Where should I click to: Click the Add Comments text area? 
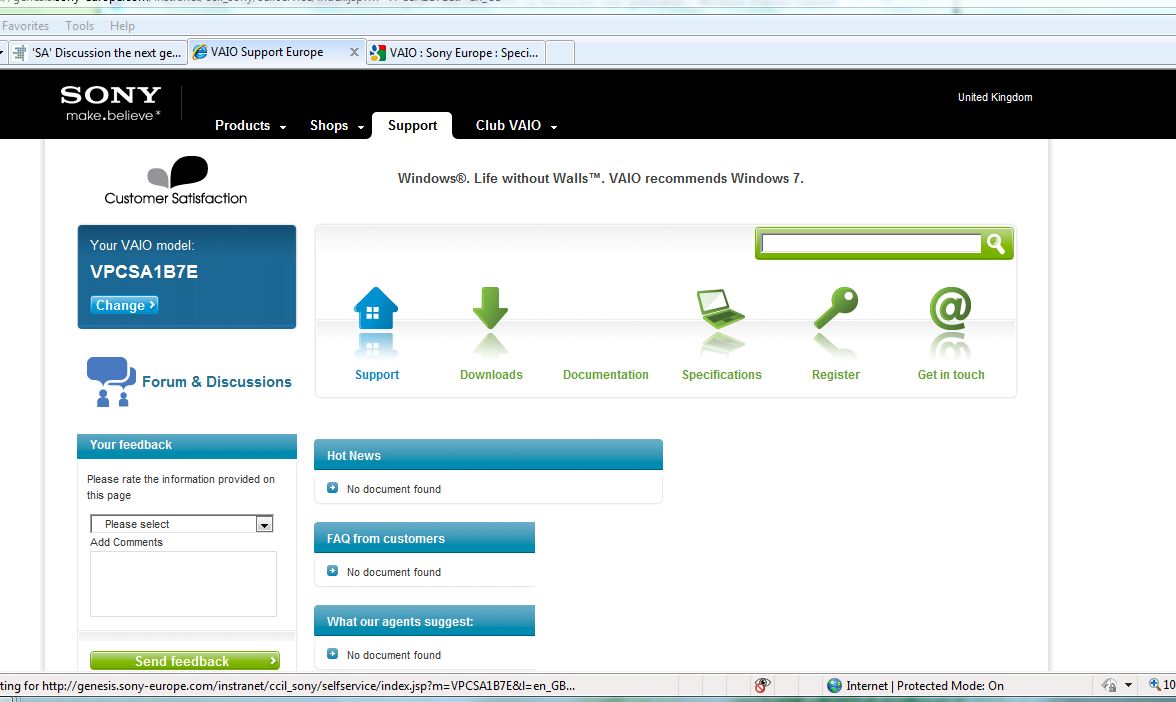point(183,584)
